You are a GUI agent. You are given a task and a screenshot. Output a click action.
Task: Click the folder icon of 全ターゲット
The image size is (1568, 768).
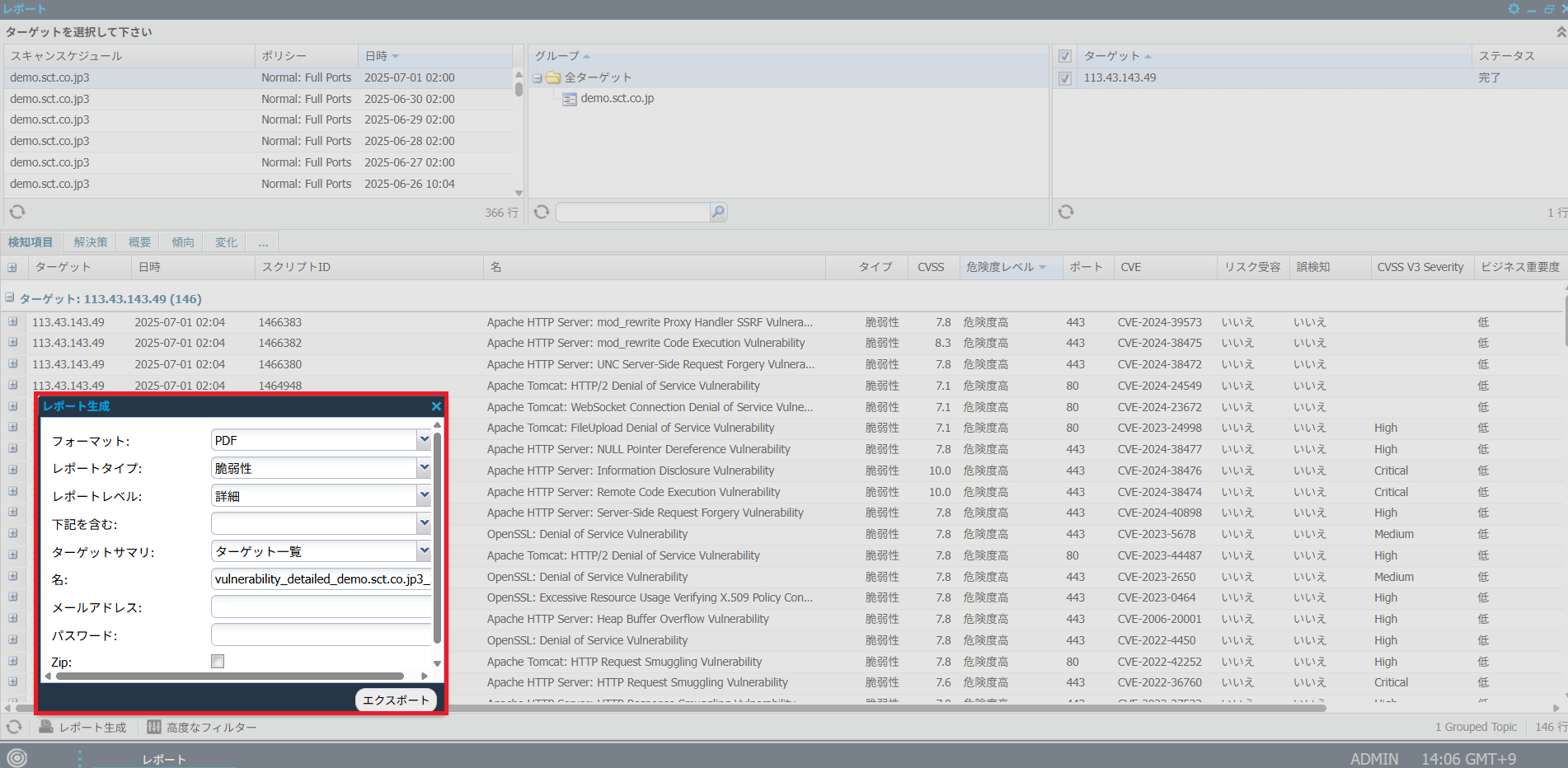(553, 78)
